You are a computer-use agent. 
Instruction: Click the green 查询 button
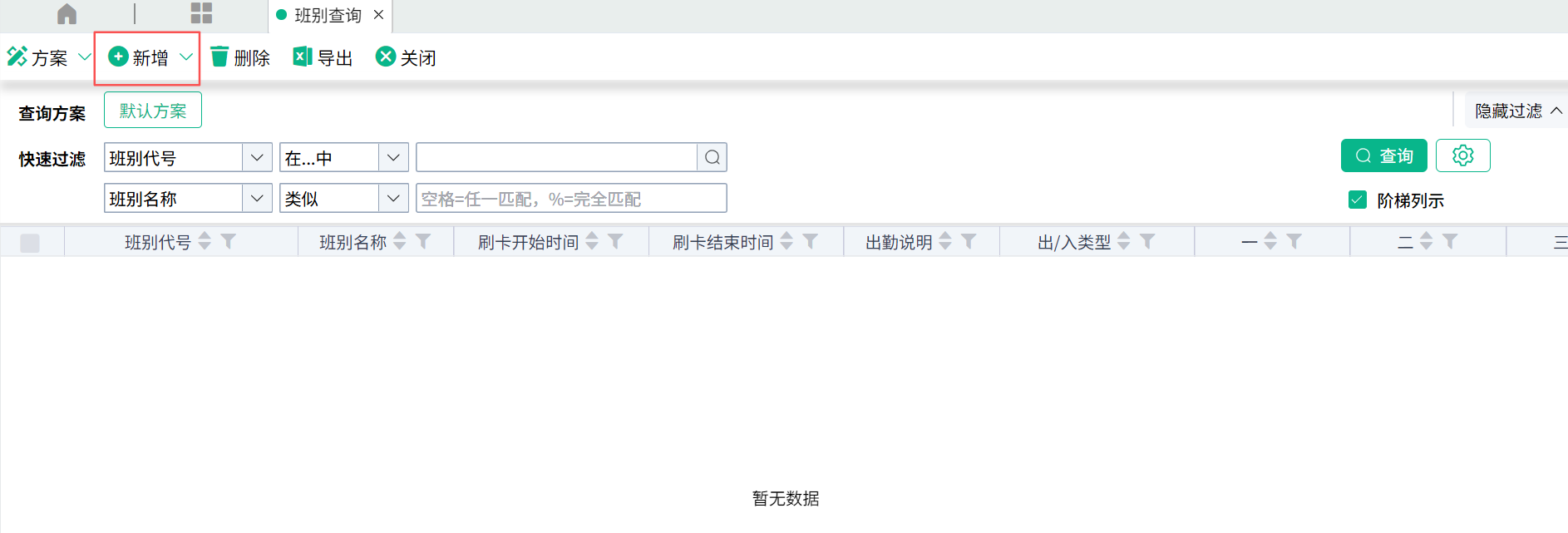pyautogui.click(x=1383, y=155)
